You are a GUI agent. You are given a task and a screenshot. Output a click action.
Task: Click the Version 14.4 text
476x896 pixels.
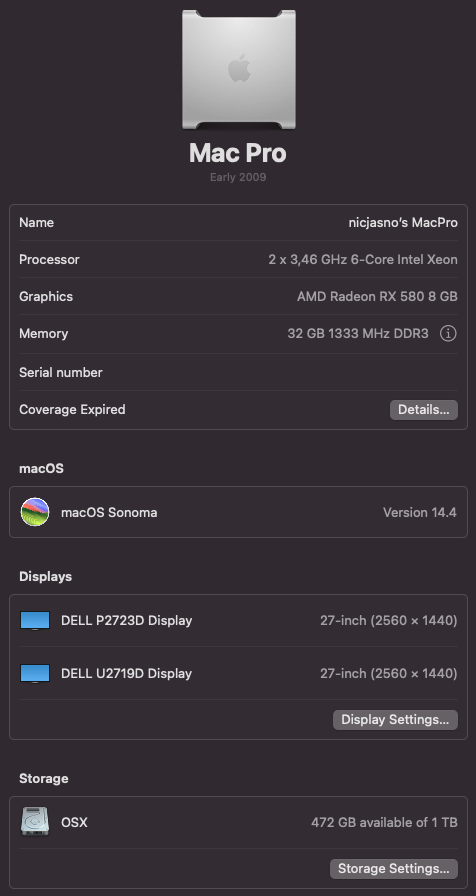point(419,513)
